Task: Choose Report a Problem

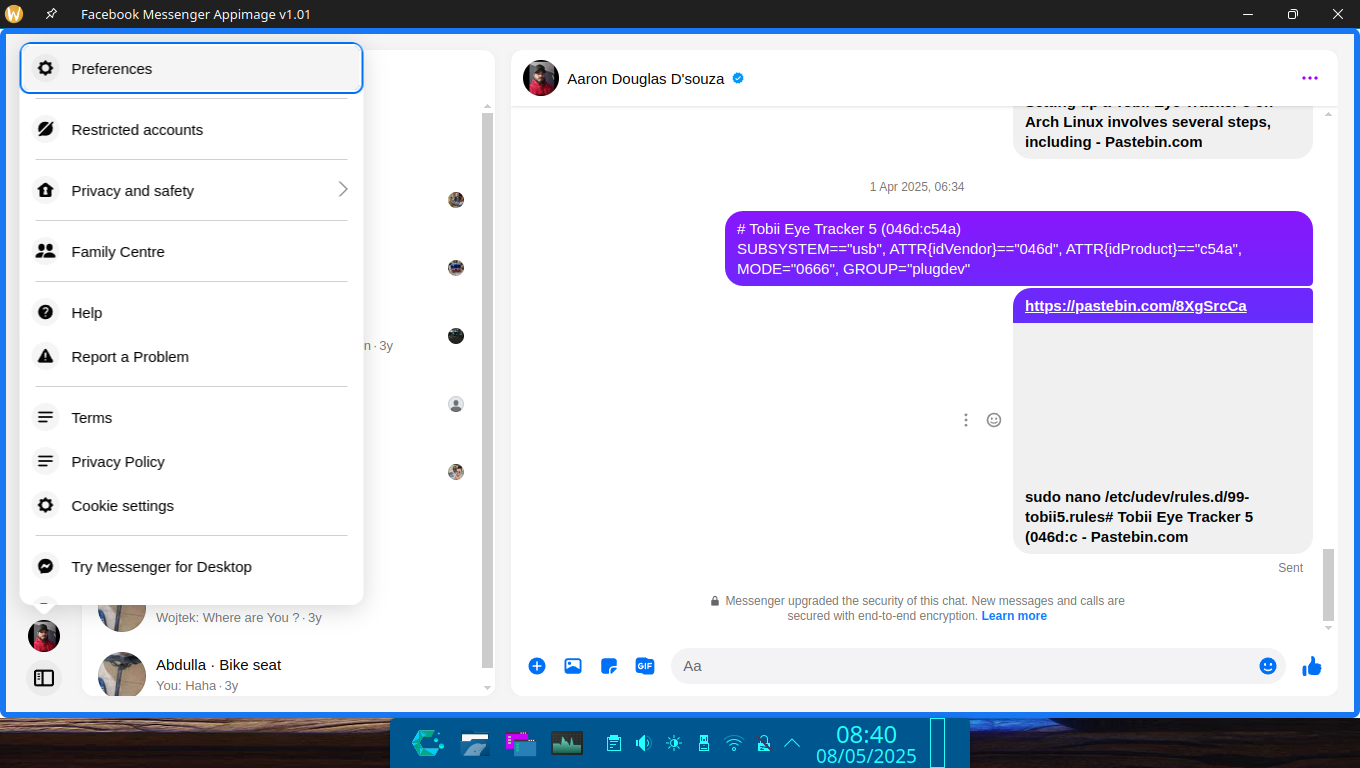Action: click(x=191, y=357)
